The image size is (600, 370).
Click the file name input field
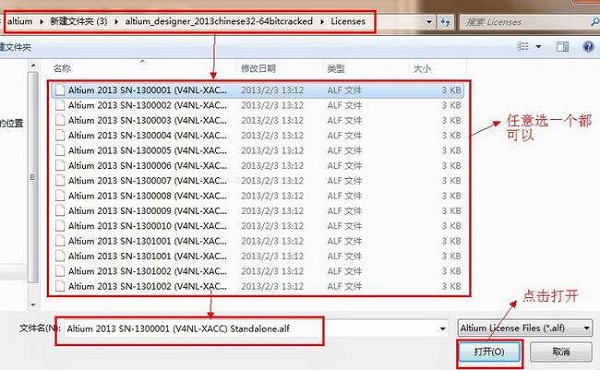252,329
